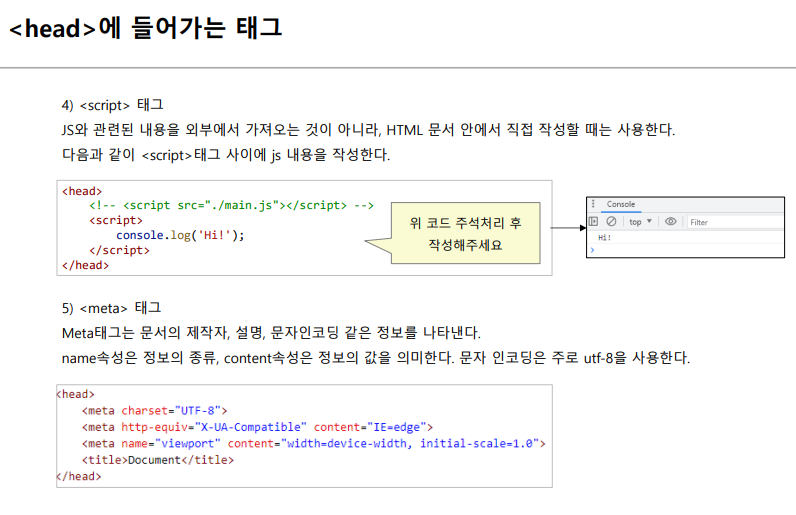Image resolution: width=796 pixels, height=515 pixels.
Task: Select the Console tab
Action: coord(621,204)
